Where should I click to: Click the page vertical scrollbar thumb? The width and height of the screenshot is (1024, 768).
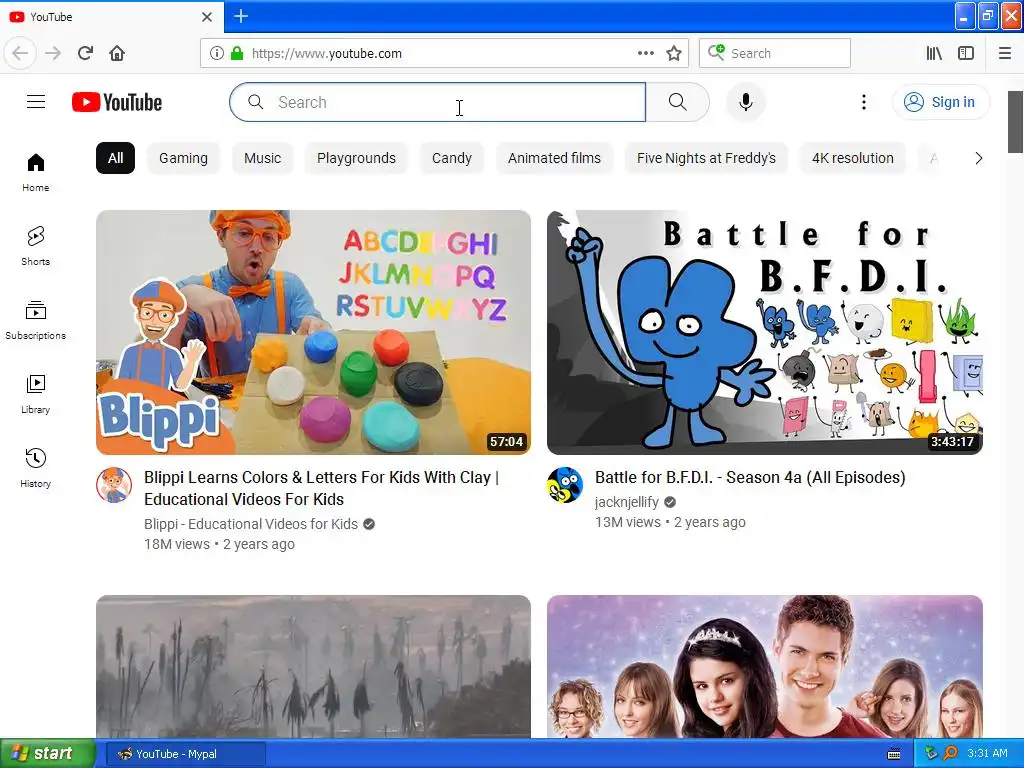click(1016, 122)
